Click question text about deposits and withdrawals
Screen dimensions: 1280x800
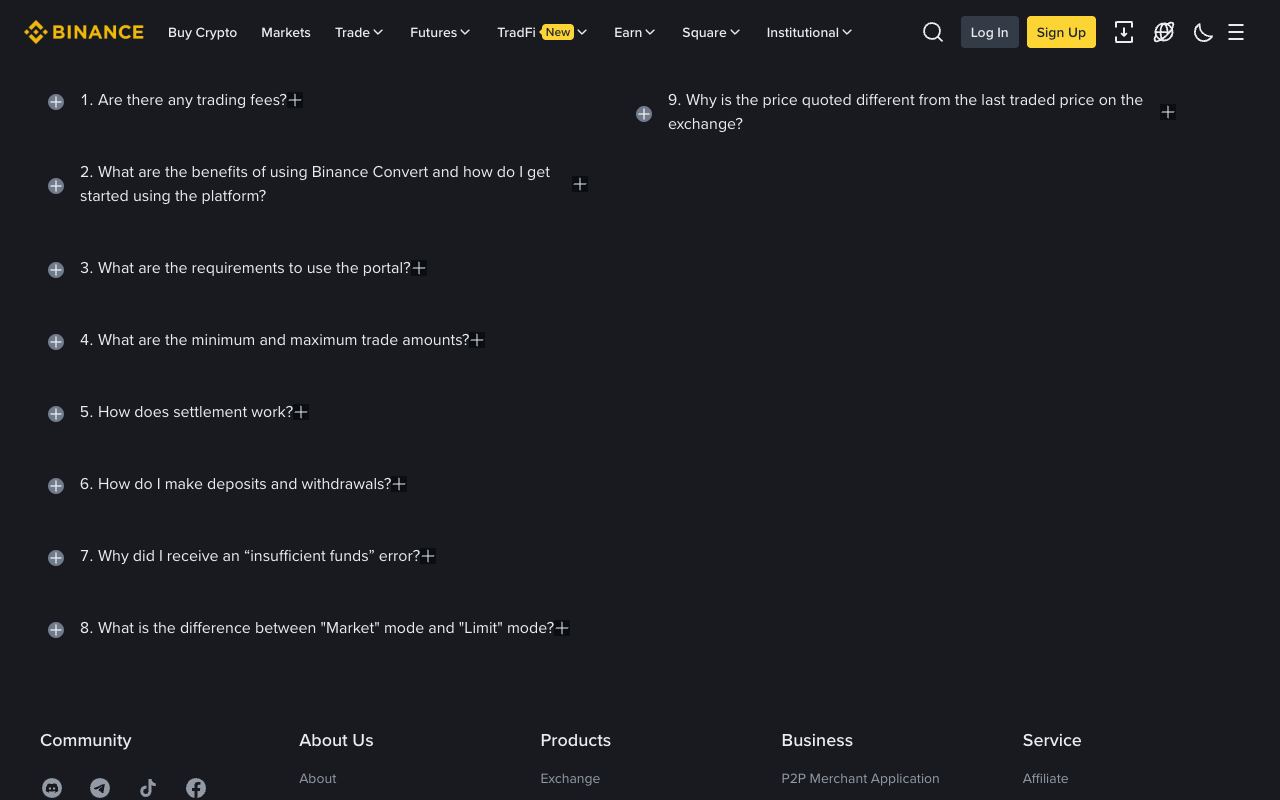[235, 484]
